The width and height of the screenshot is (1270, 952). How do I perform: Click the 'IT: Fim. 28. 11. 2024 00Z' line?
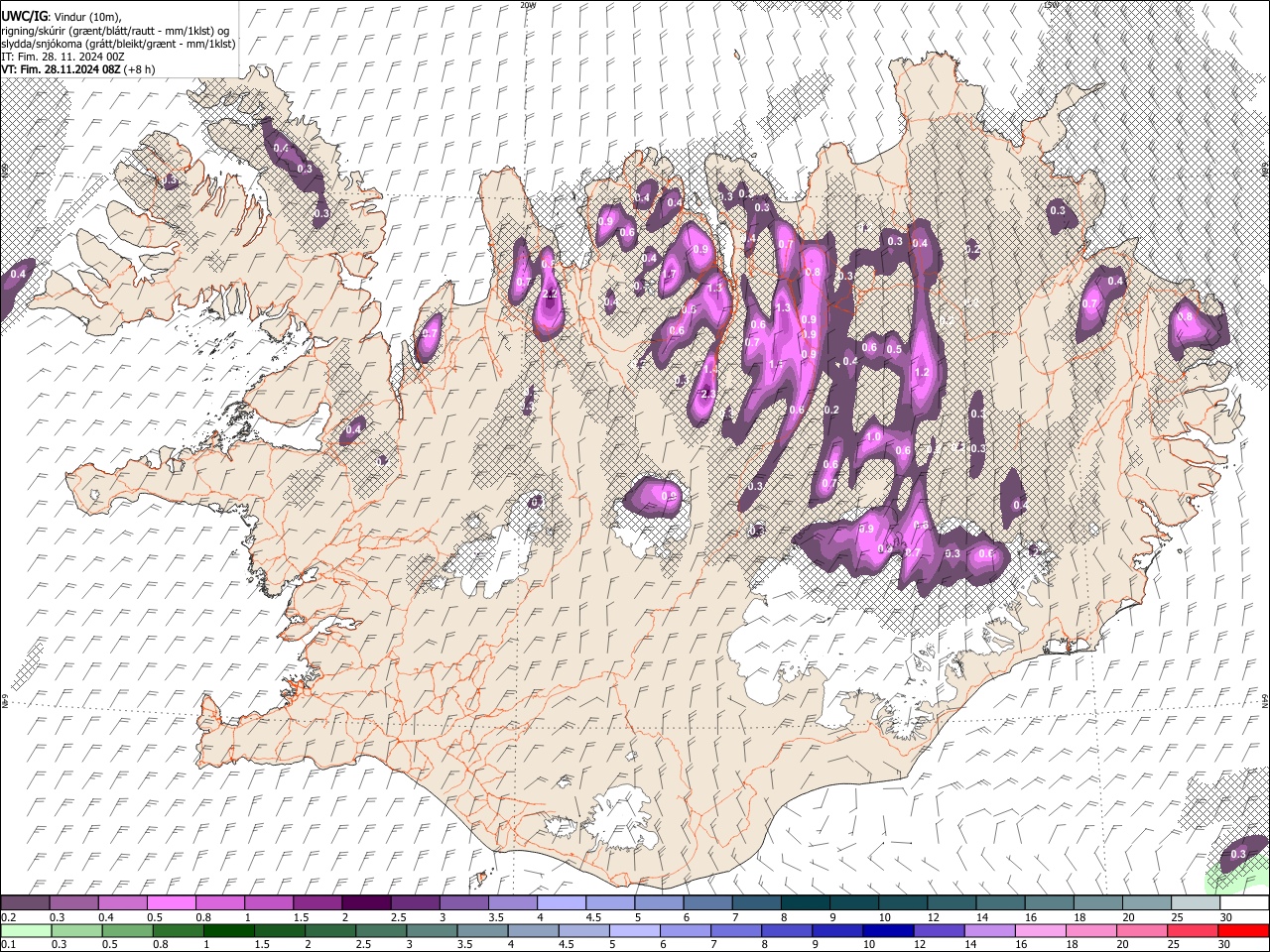(63, 57)
